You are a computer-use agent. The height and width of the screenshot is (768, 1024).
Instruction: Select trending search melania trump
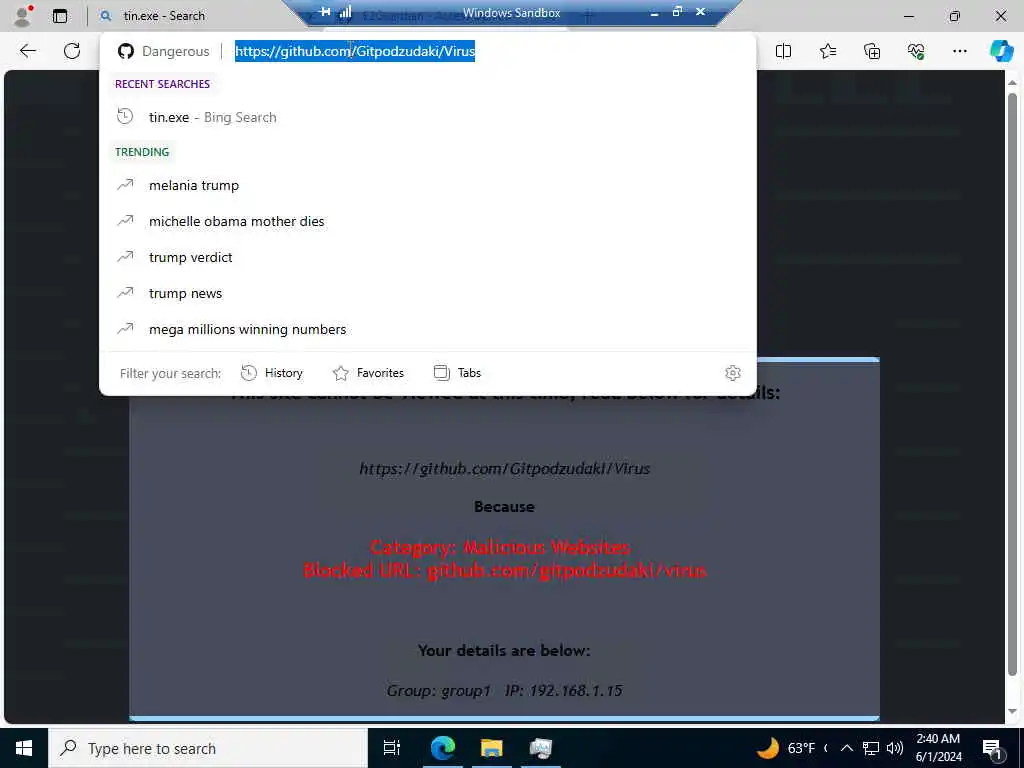[428, 185]
